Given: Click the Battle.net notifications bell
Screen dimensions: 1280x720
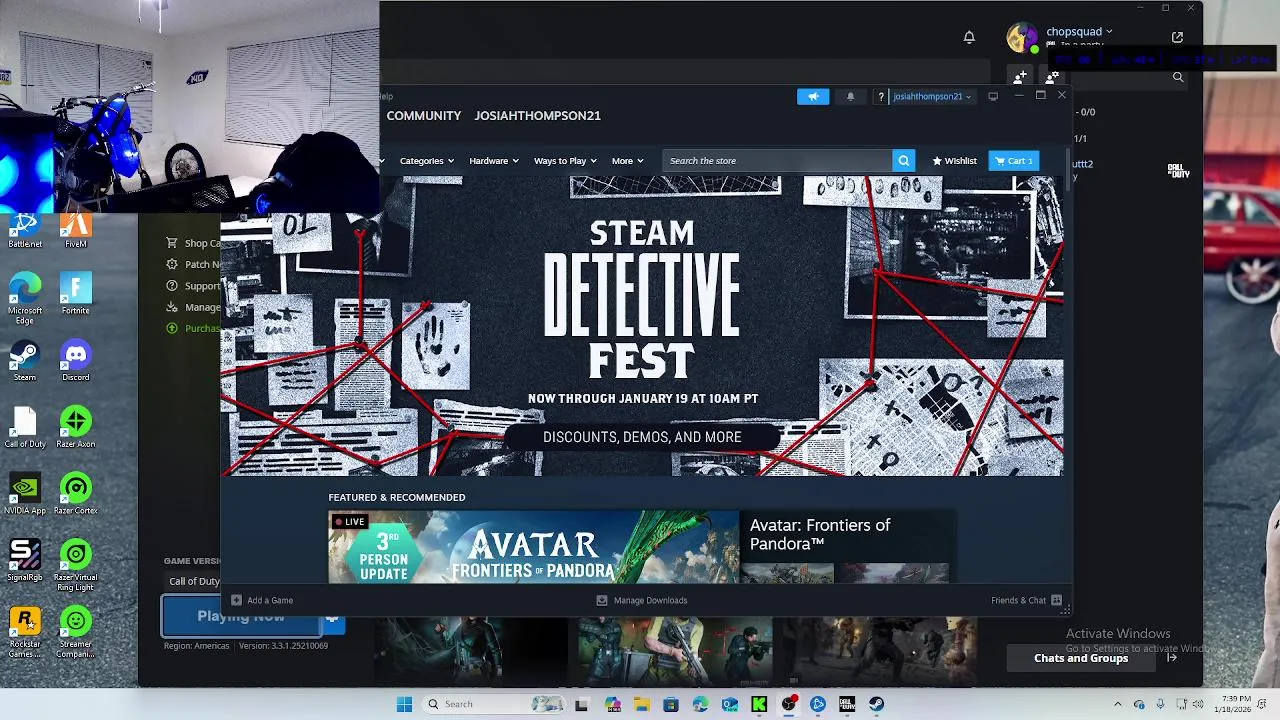Looking at the screenshot, I should click(969, 37).
